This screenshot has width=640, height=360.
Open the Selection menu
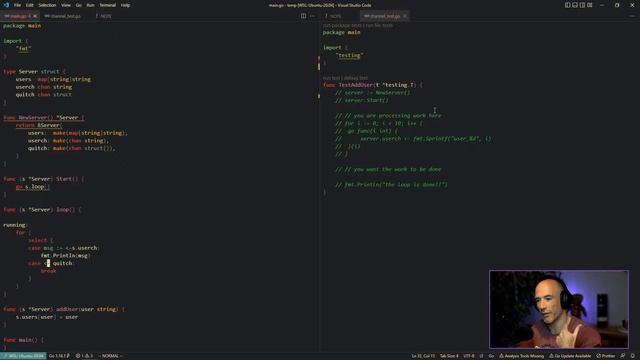[47, 5]
